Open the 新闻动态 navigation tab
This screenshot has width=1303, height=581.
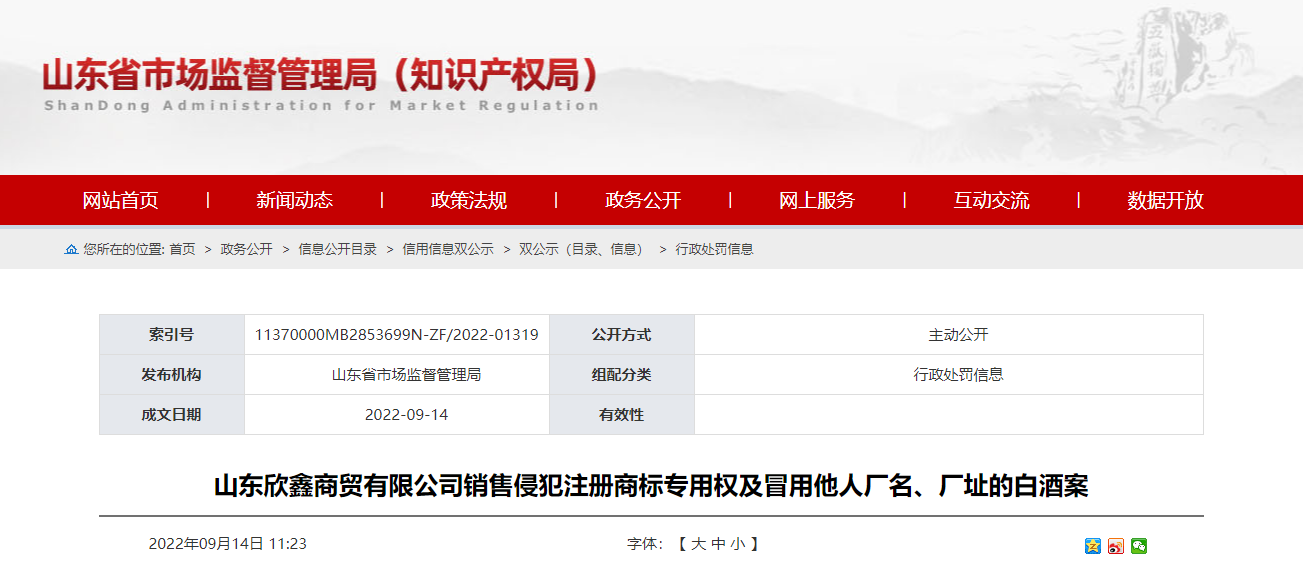point(294,200)
